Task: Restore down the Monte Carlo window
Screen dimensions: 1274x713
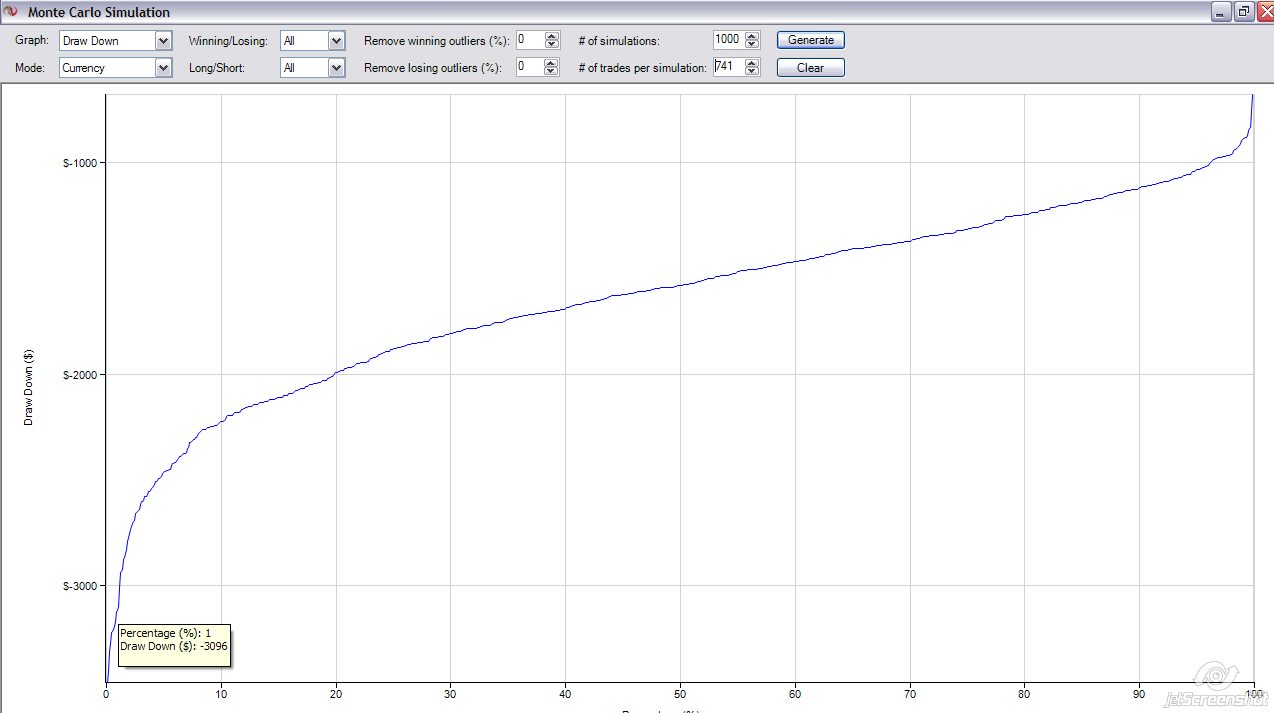Action: (x=1243, y=12)
